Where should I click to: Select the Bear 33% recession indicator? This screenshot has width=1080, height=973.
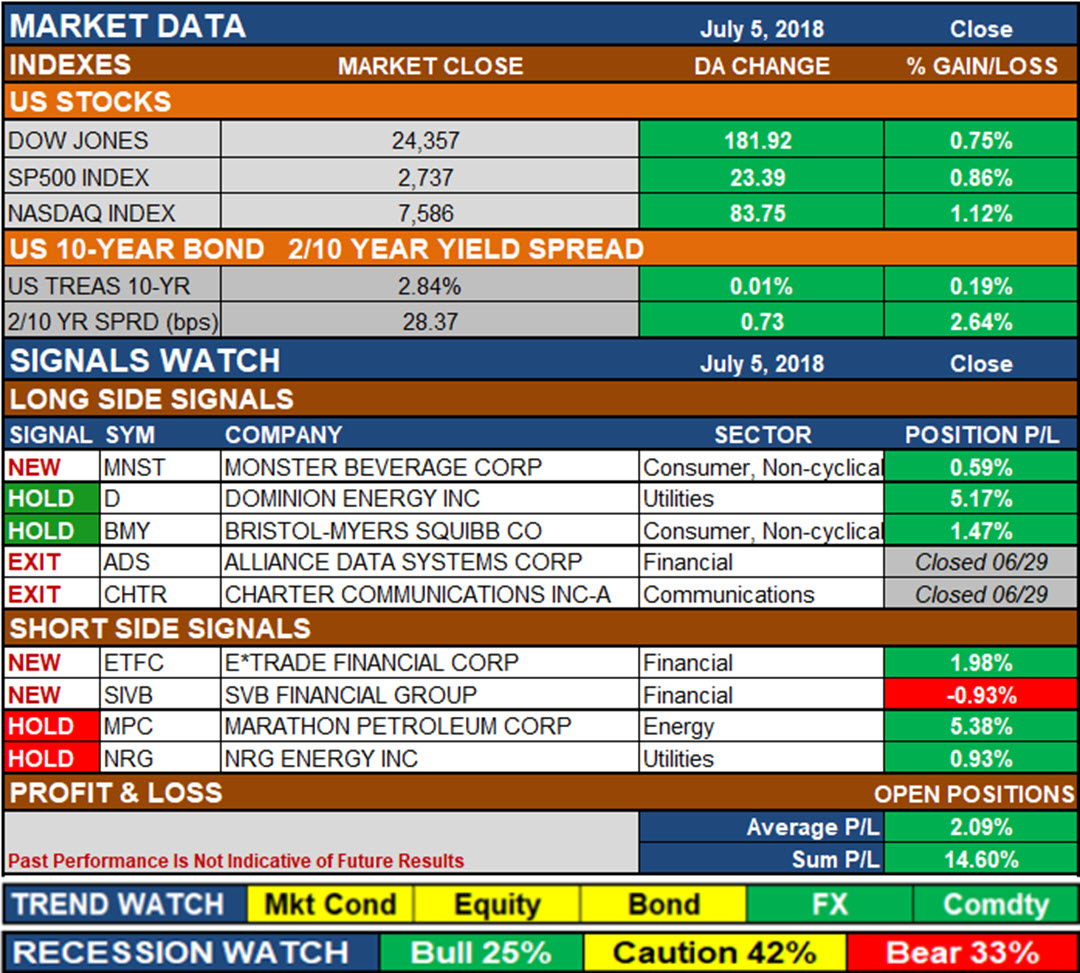[x=962, y=952]
